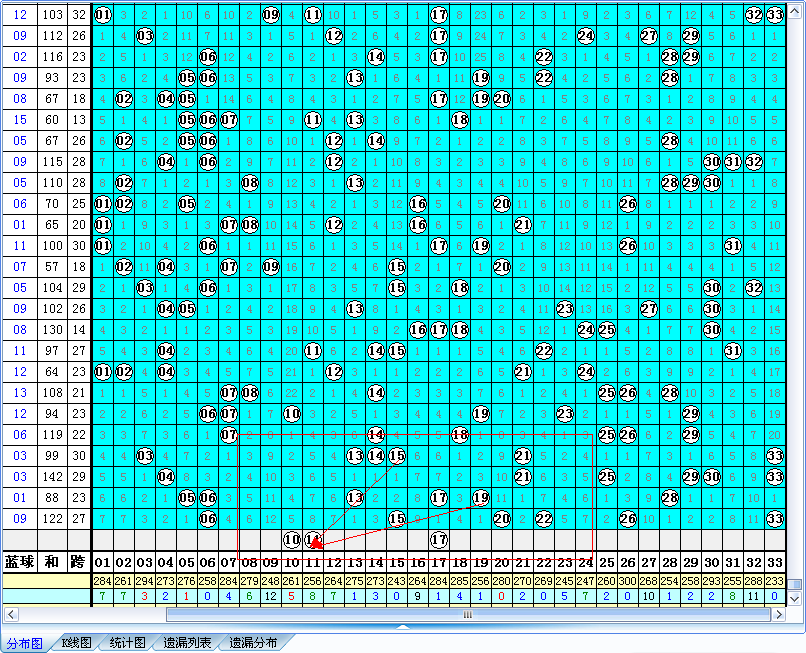Collapse the panel using the splitter triangle above the tabs
The image size is (806, 653).
[402, 627]
